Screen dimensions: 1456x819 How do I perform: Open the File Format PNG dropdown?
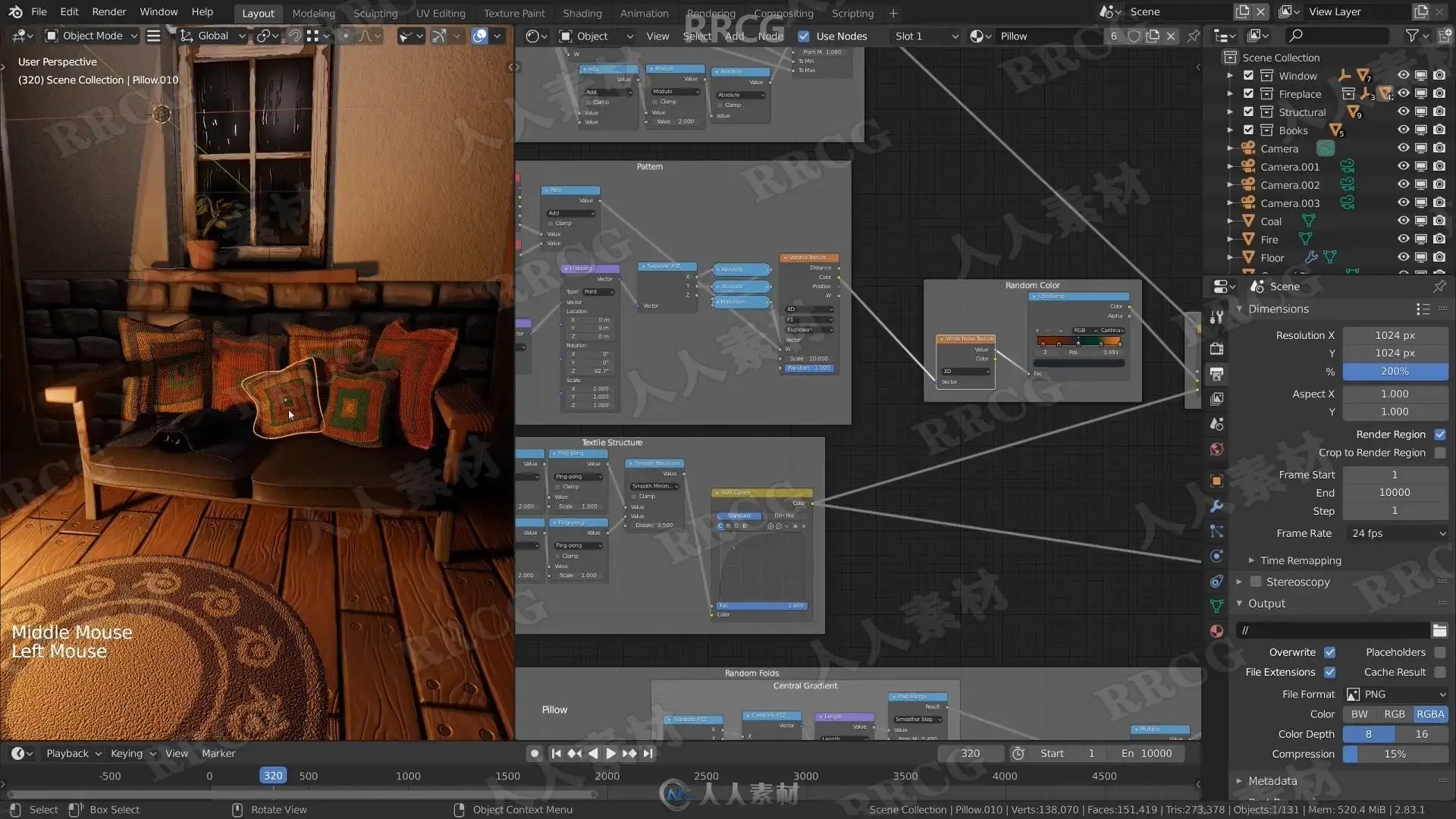point(1396,694)
